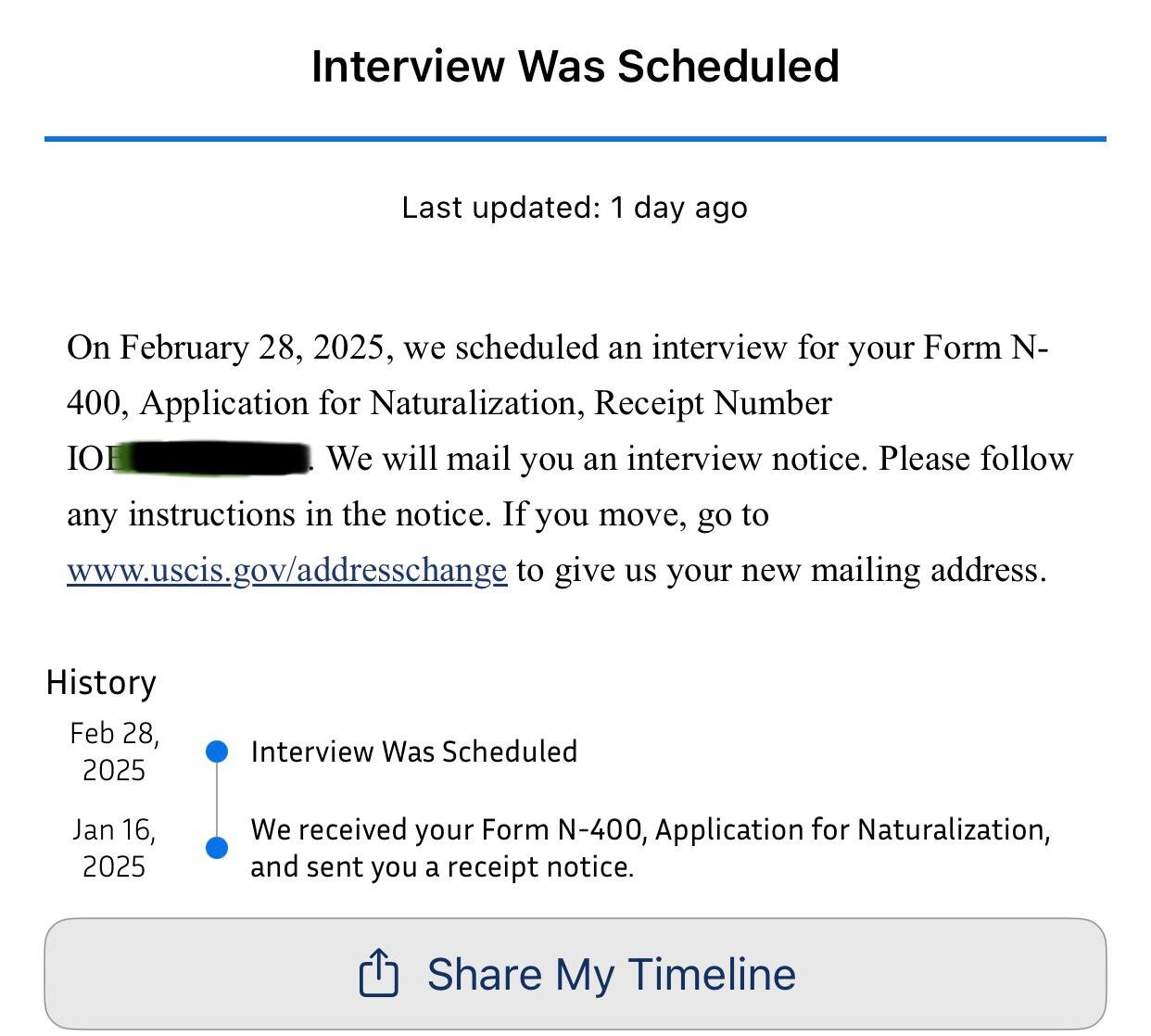Screen dimensions: 1151x1036
Task: Click the status paragraph beginning On February 28
Action: (570, 459)
